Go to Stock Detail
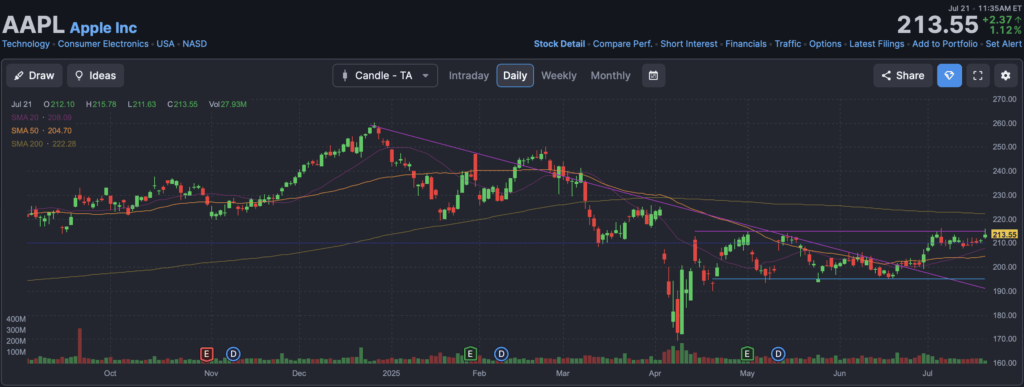1024x387 pixels. [x=559, y=44]
